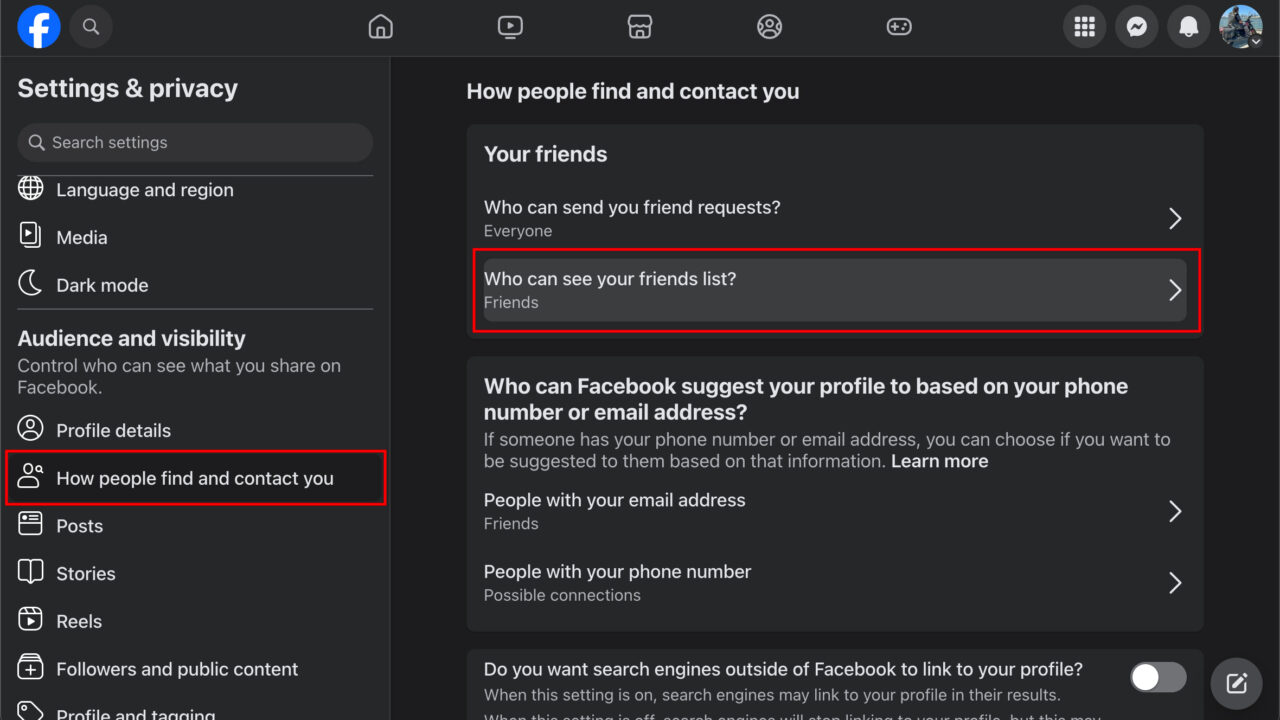Select the Video/Watch icon in top navigation
Viewport: 1280px width, 720px height.
(x=510, y=27)
